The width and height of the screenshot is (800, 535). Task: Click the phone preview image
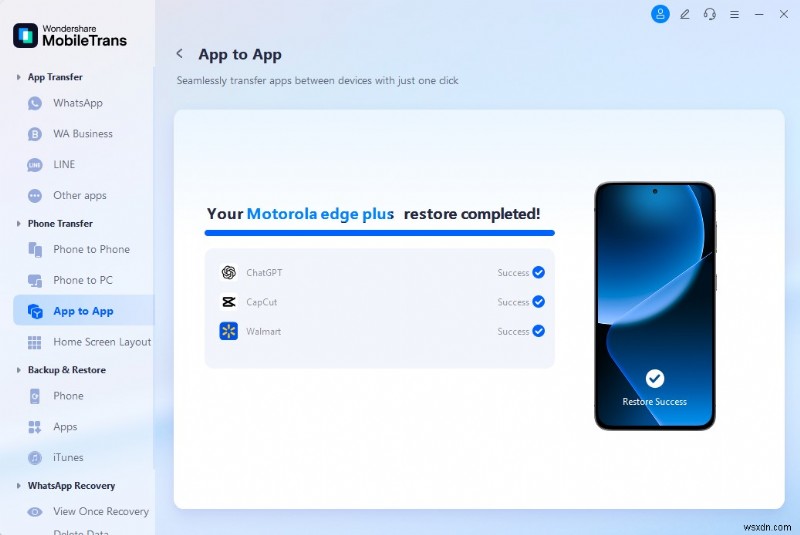pyautogui.click(x=655, y=306)
